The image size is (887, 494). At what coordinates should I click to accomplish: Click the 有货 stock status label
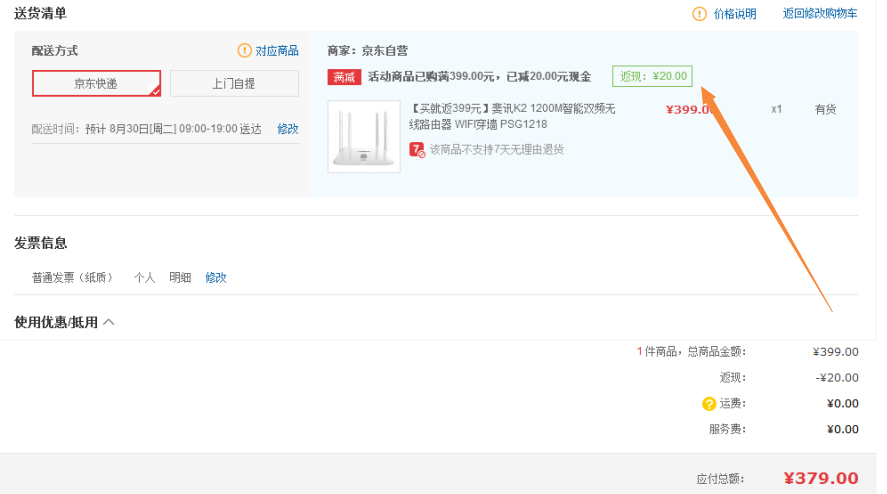[x=825, y=109]
